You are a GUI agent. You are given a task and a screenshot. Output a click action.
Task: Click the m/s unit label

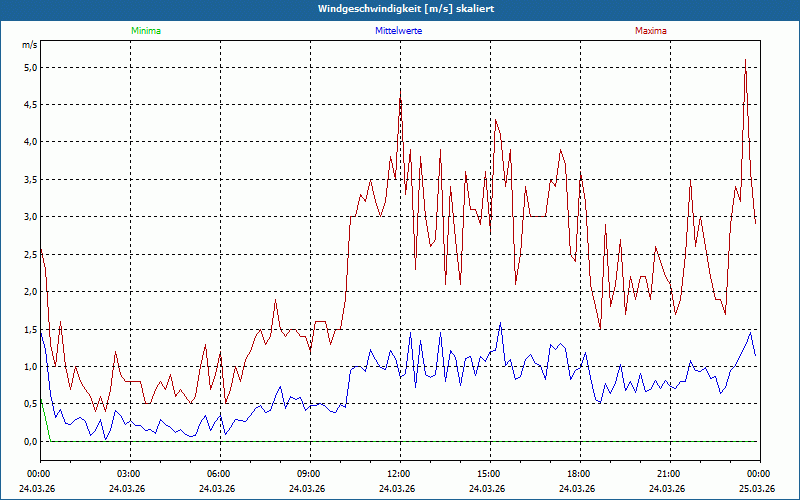click(29, 45)
